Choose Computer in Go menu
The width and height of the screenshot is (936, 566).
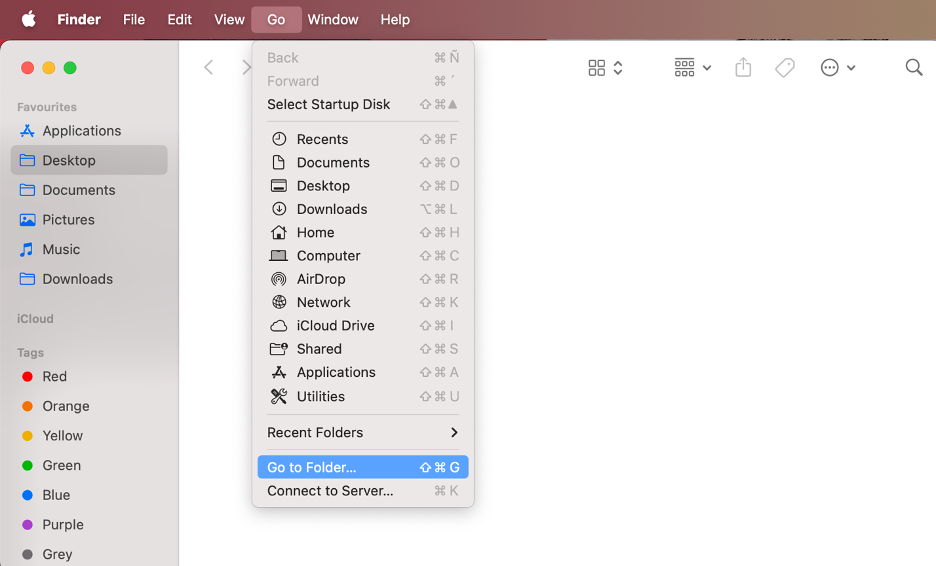(363, 256)
